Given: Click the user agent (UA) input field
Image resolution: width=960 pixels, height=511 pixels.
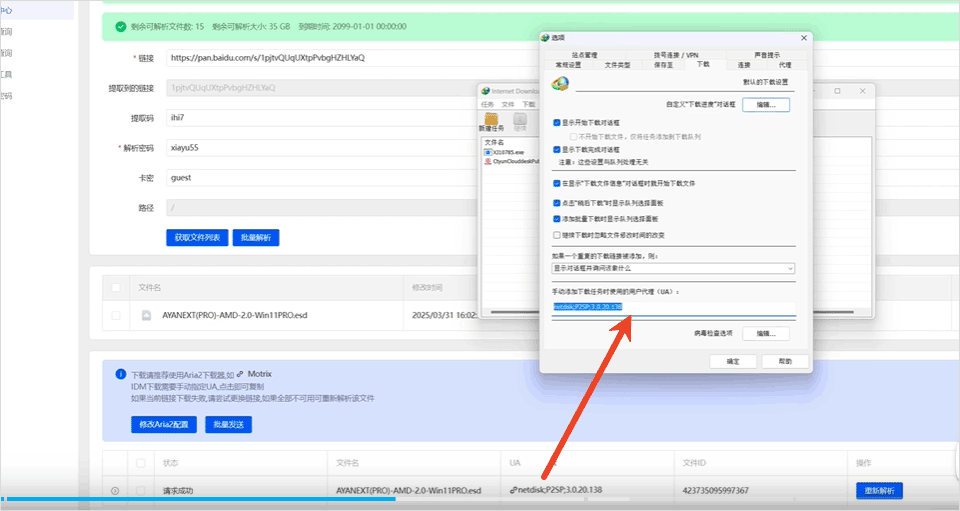Looking at the screenshot, I should click(673, 307).
